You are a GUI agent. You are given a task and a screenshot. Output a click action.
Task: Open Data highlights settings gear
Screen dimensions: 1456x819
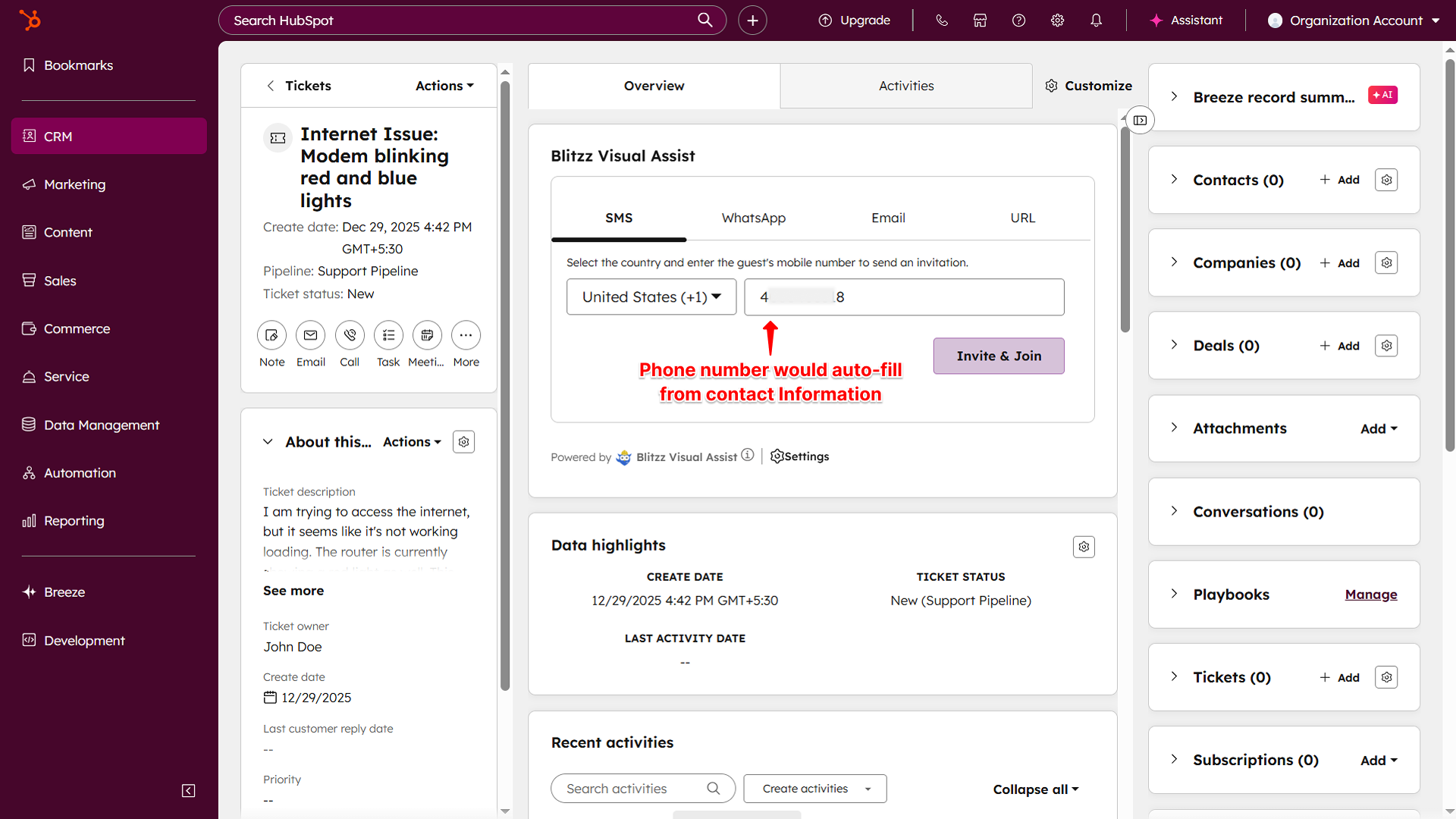coord(1084,547)
